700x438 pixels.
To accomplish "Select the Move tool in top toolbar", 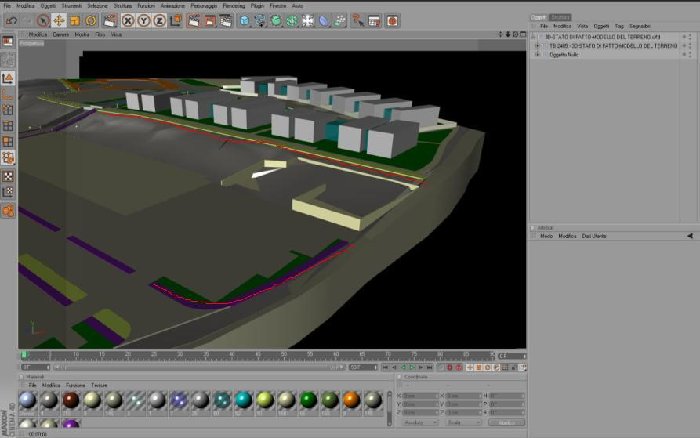I will [x=58, y=21].
